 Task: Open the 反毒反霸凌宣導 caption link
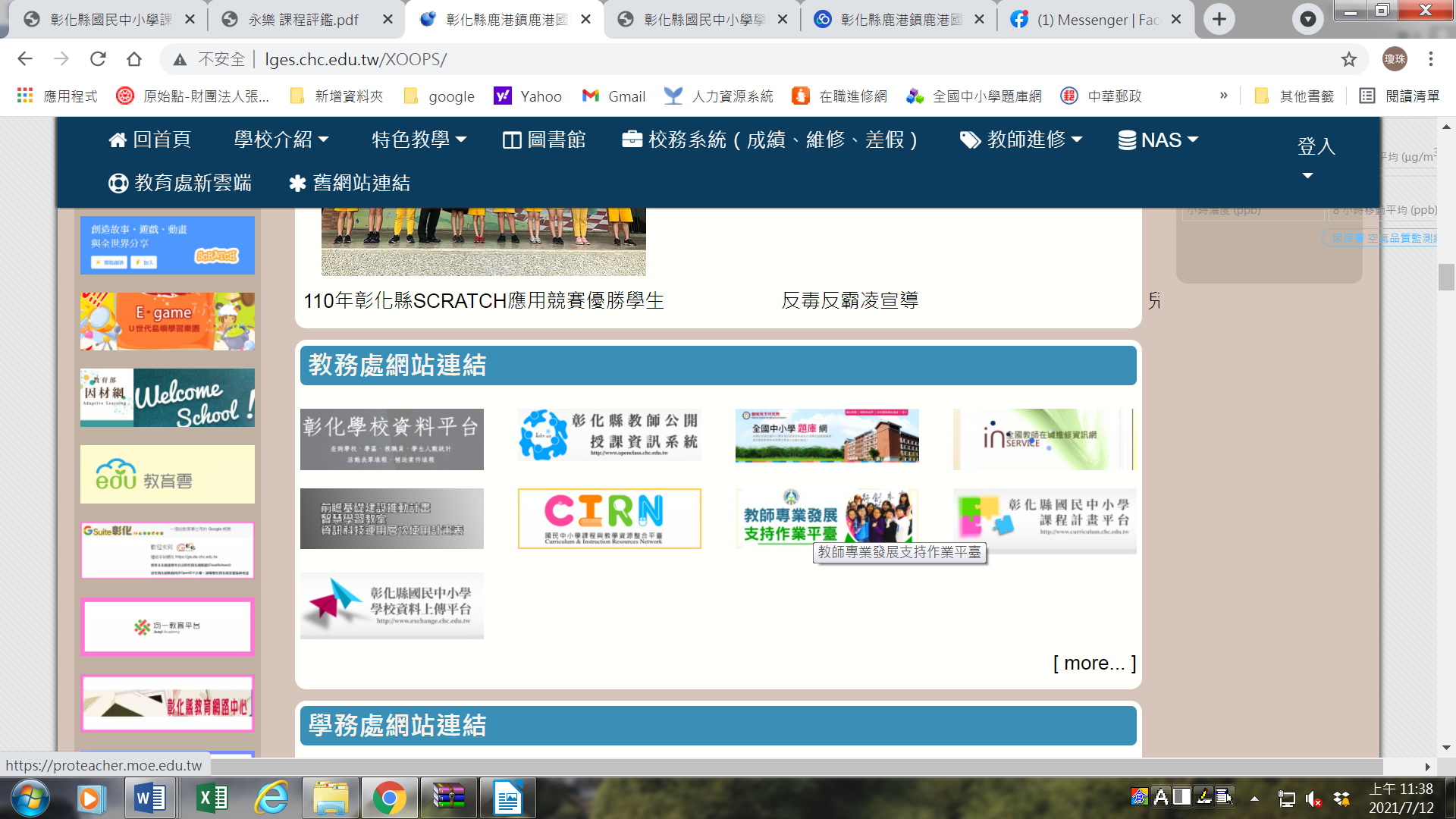click(850, 301)
